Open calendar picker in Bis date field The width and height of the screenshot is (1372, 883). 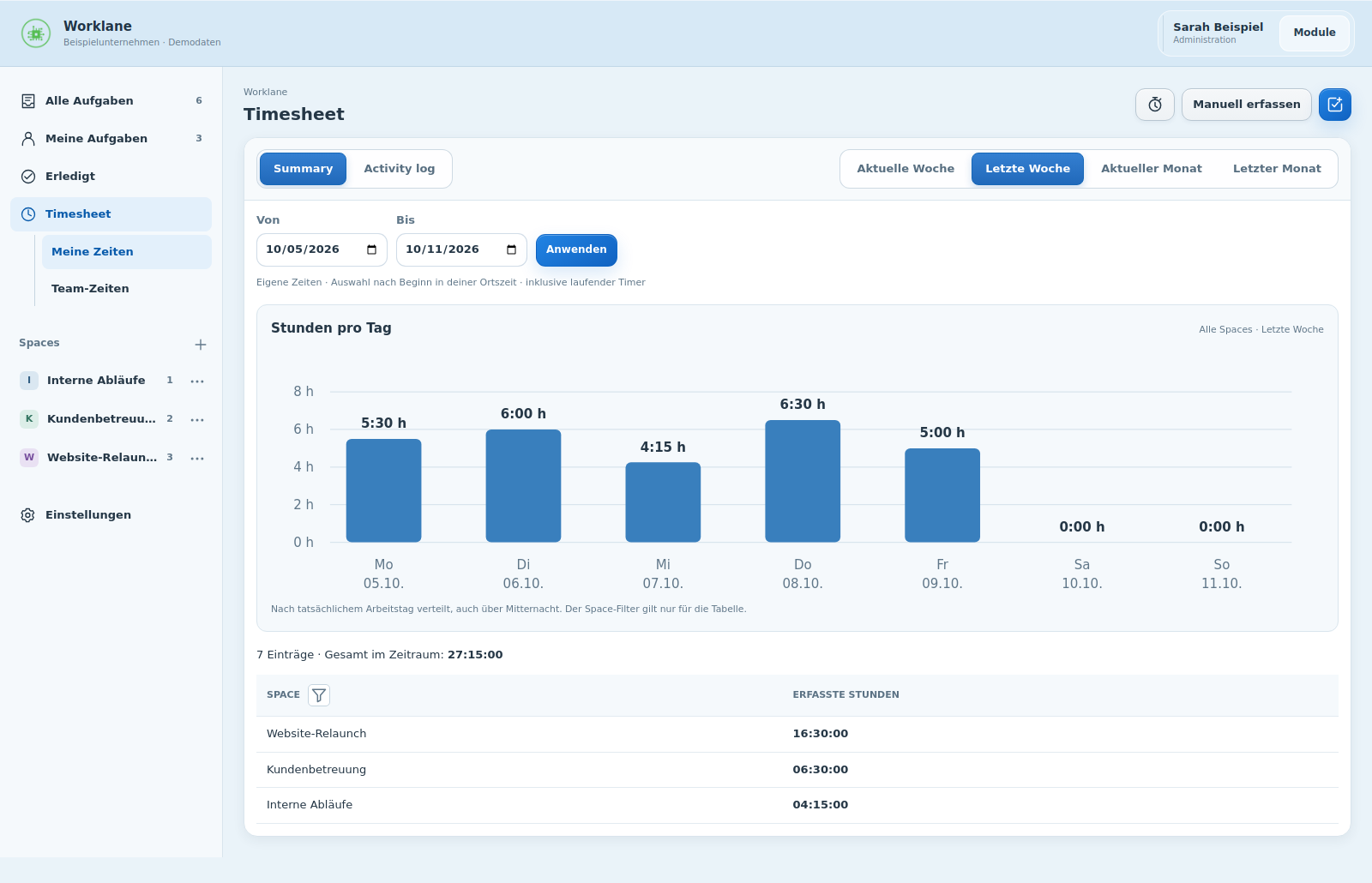[511, 249]
